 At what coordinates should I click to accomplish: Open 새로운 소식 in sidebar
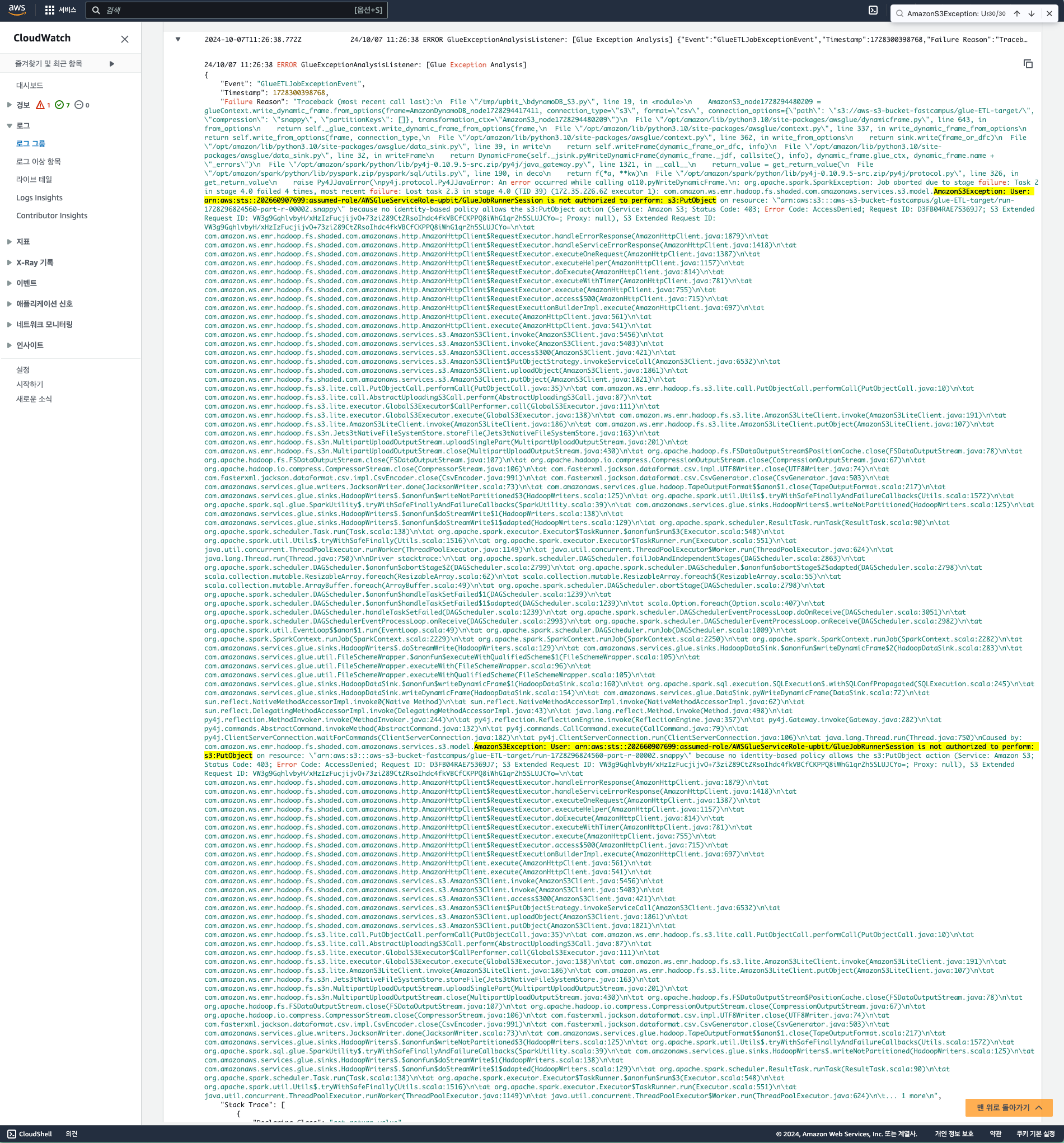(x=34, y=399)
